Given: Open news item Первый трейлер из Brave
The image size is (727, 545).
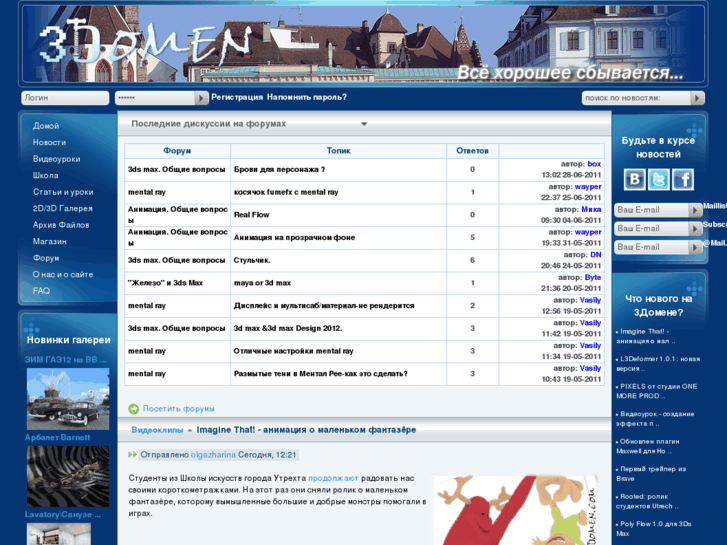Looking at the screenshot, I should (651, 474).
